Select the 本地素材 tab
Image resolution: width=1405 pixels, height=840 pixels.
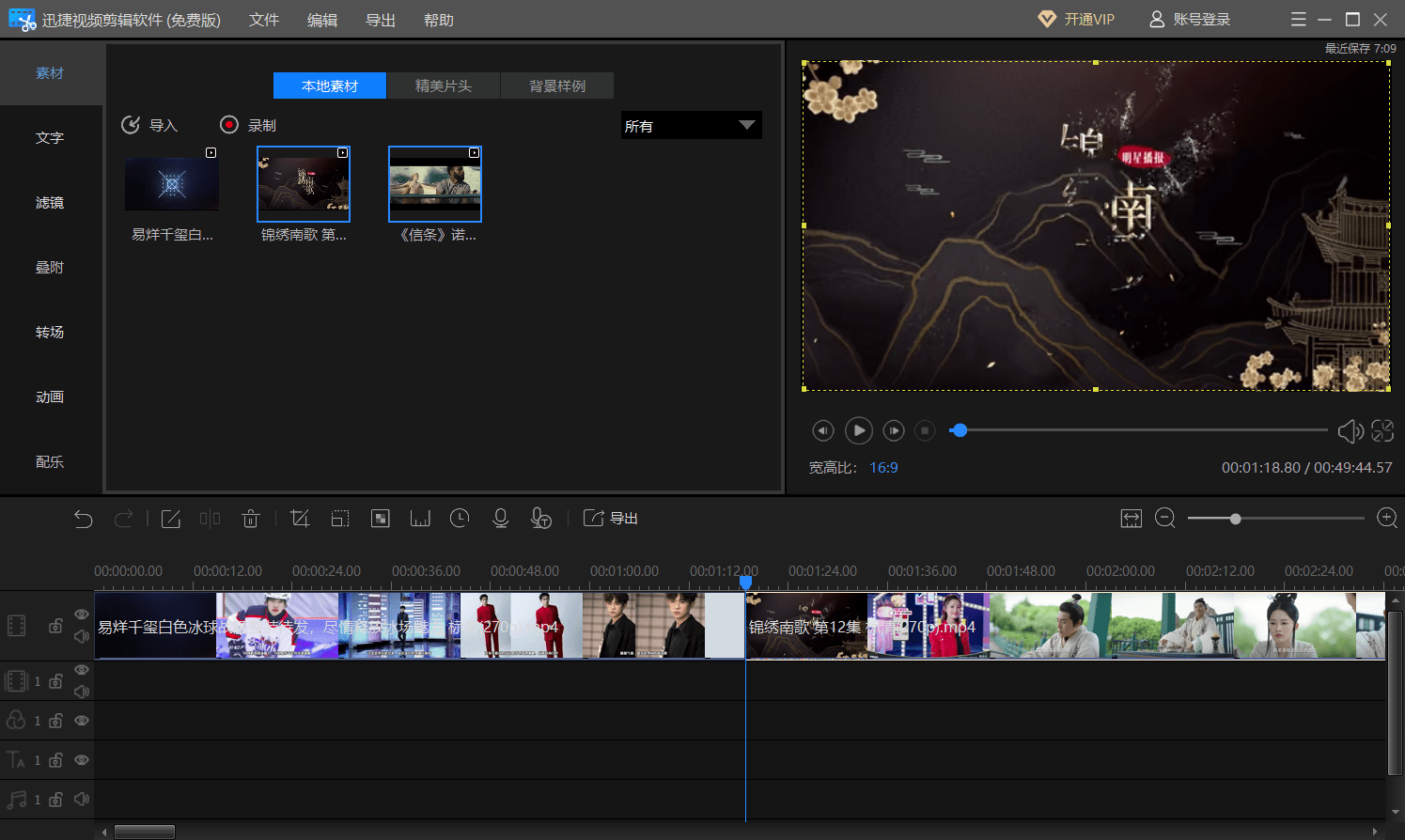[x=330, y=86]
